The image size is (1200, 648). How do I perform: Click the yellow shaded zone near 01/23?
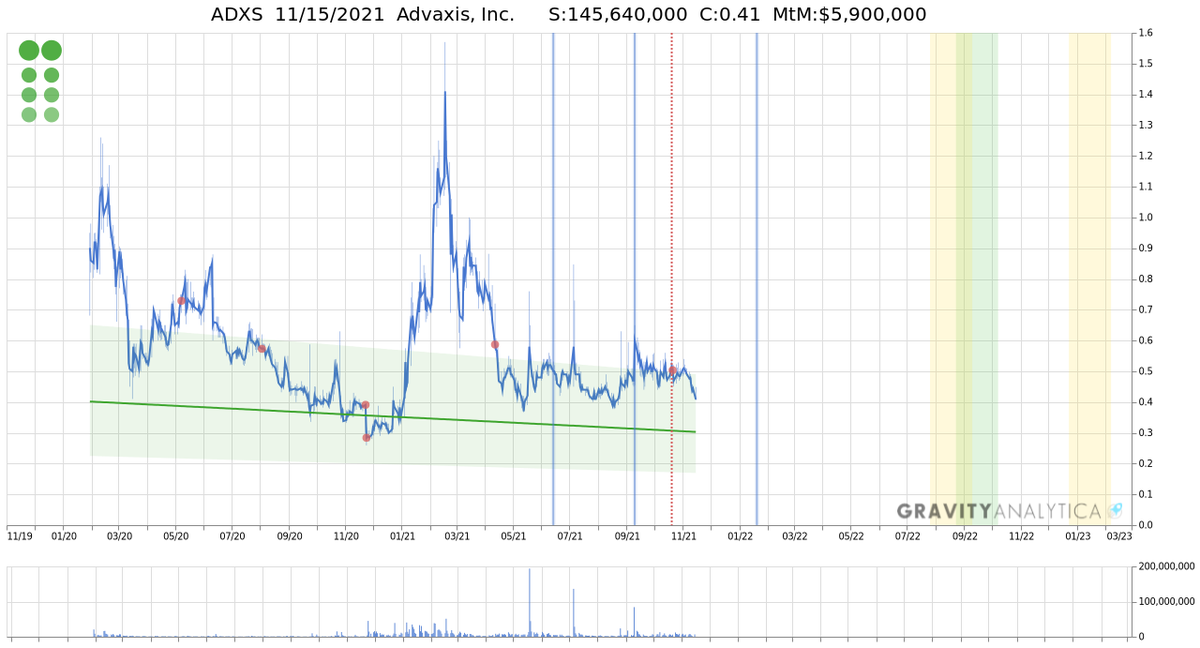(x=1090, y=280)
